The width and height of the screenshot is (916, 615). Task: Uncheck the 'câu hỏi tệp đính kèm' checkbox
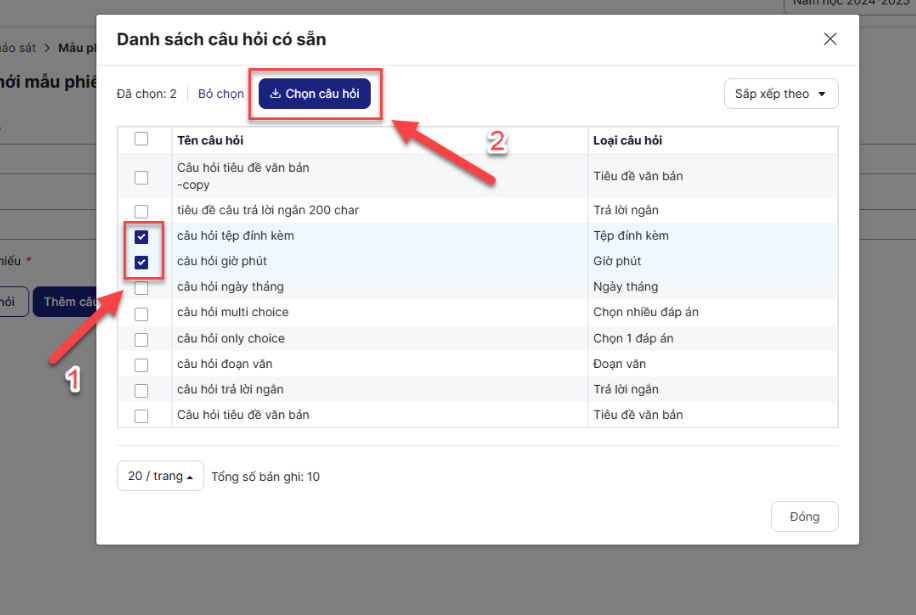click(141, 237)
